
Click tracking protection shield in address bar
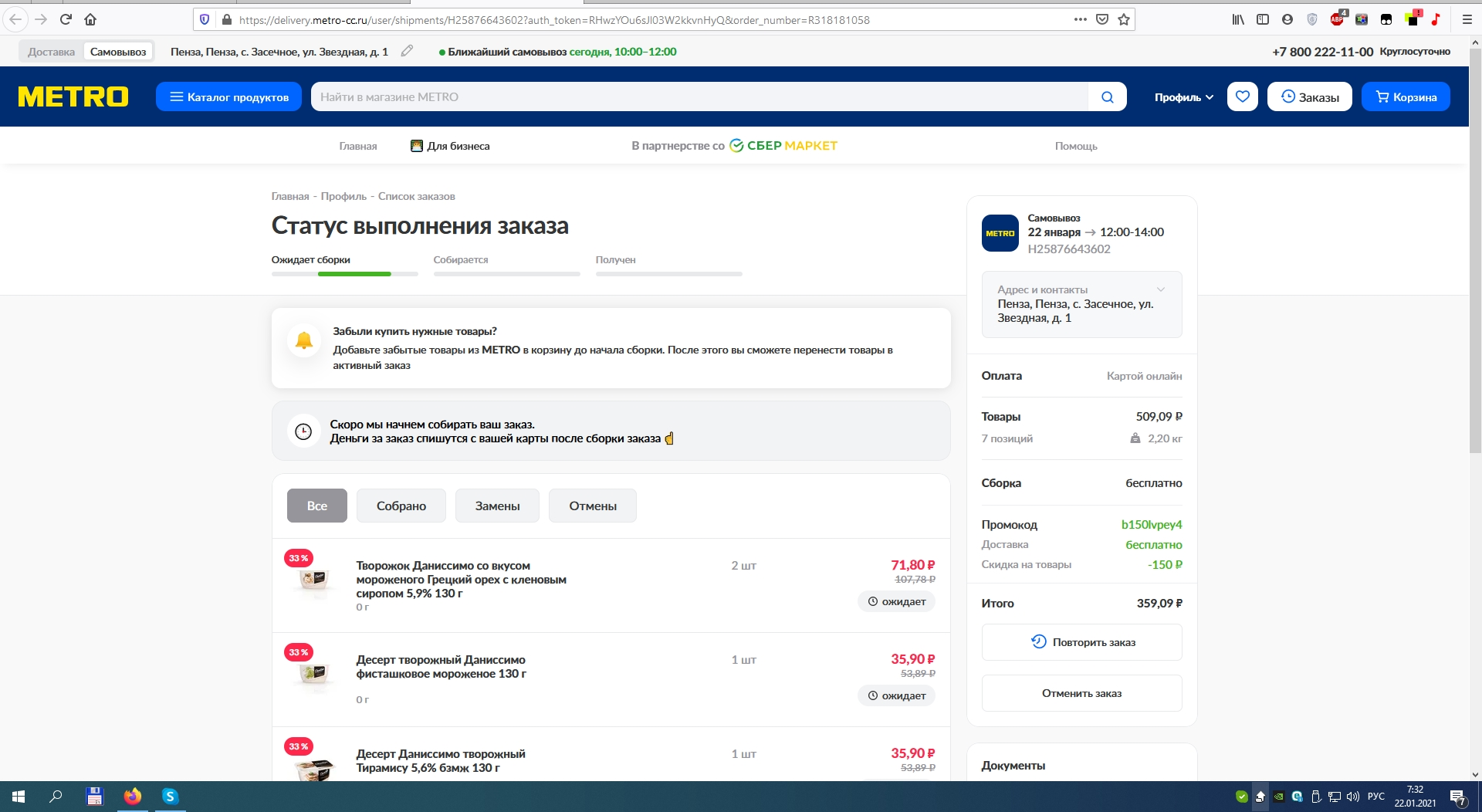point(205,19)
